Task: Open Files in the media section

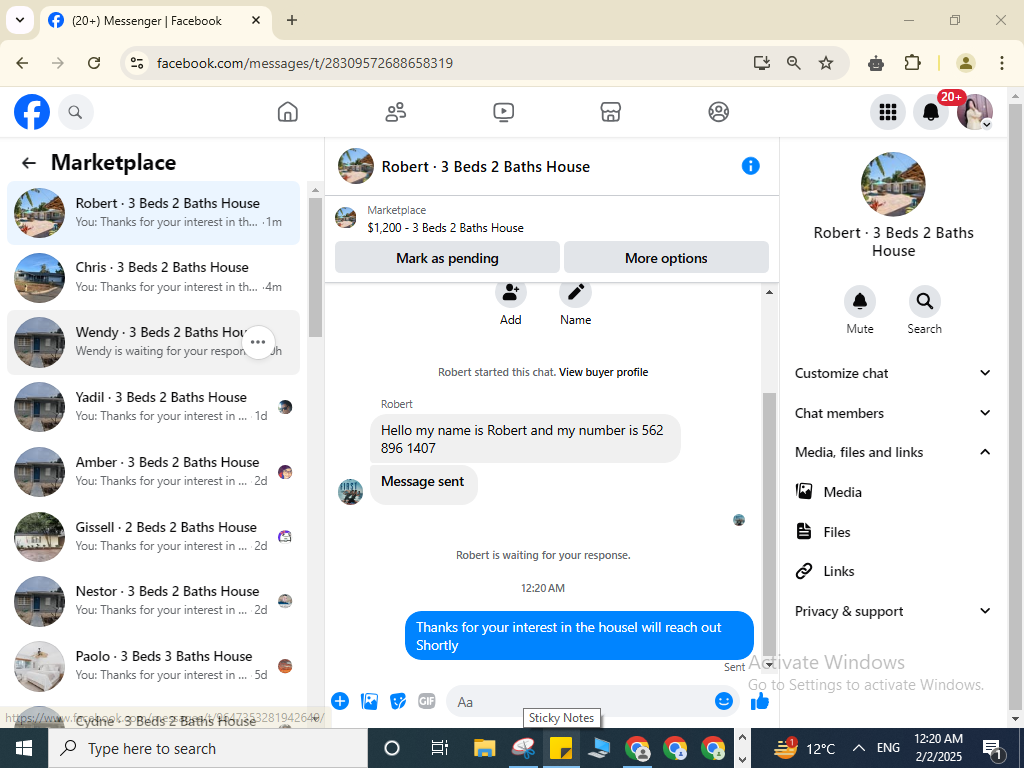Action: tap(893, 532)
